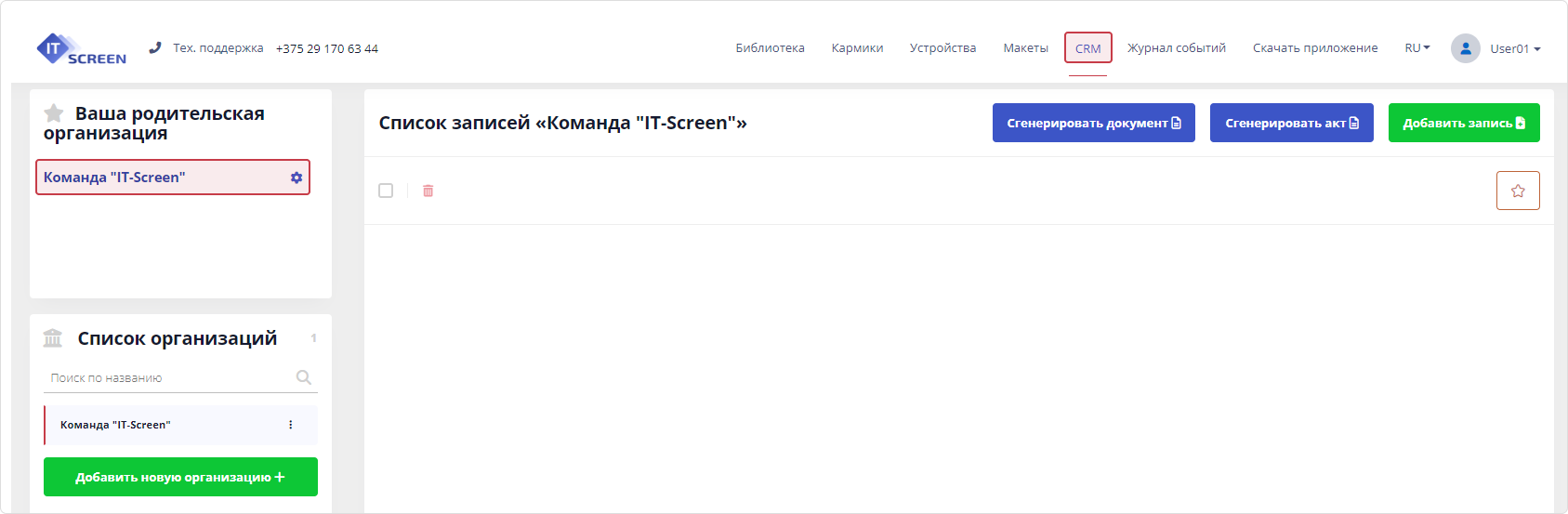Switch to the Макеты section
Viewport: 1568px width, 514px height.
1026,48
